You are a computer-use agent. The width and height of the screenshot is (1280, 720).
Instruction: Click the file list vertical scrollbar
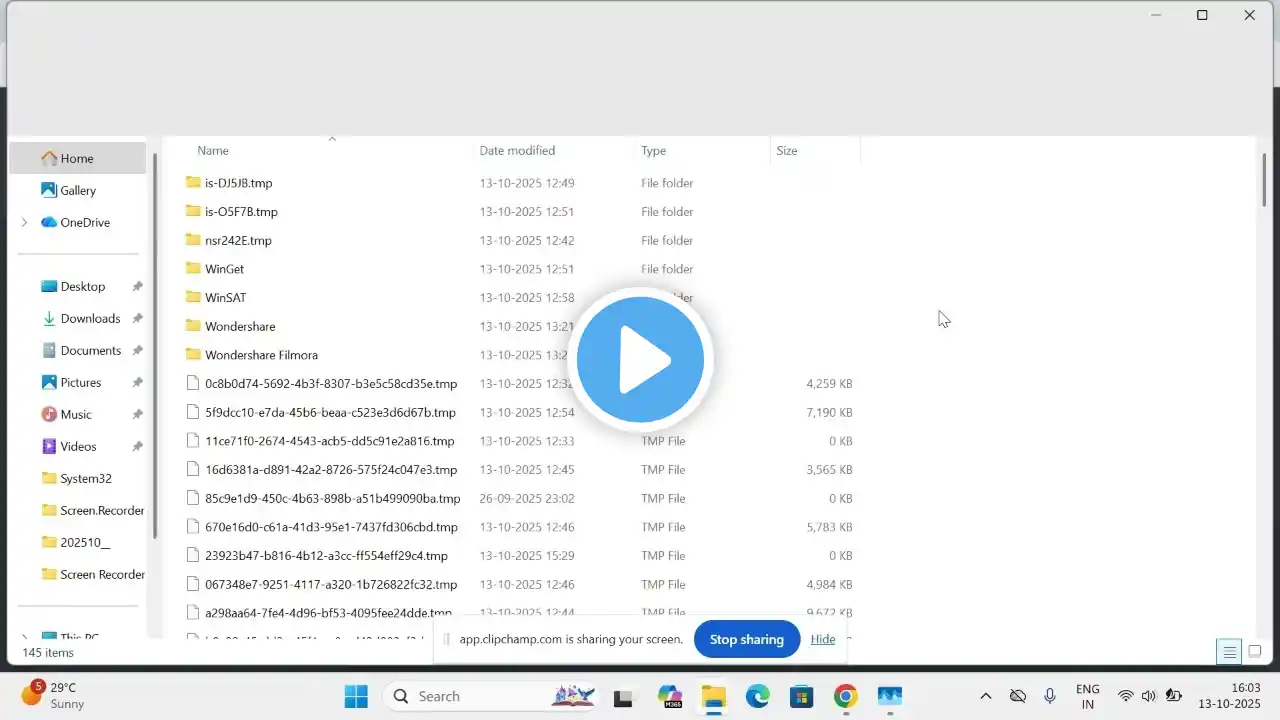(x=1264, y=180)
